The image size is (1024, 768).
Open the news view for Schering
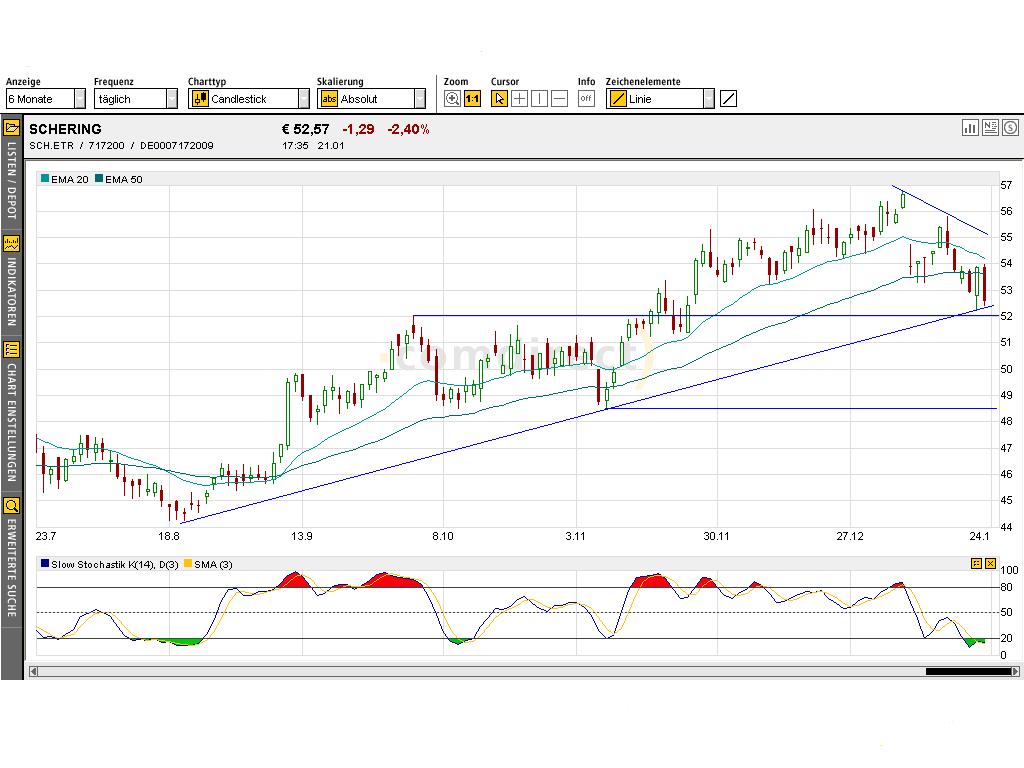coord(990,128)
